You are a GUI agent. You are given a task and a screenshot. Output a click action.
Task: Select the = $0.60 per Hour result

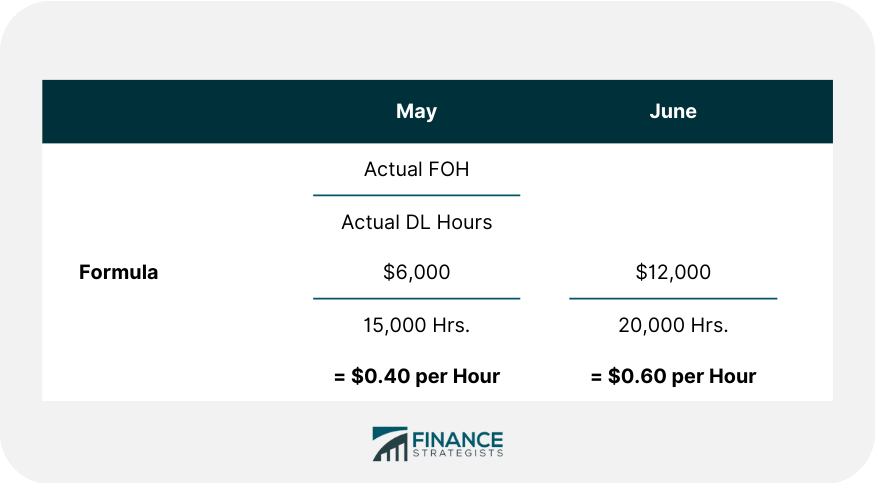[673, 377]
